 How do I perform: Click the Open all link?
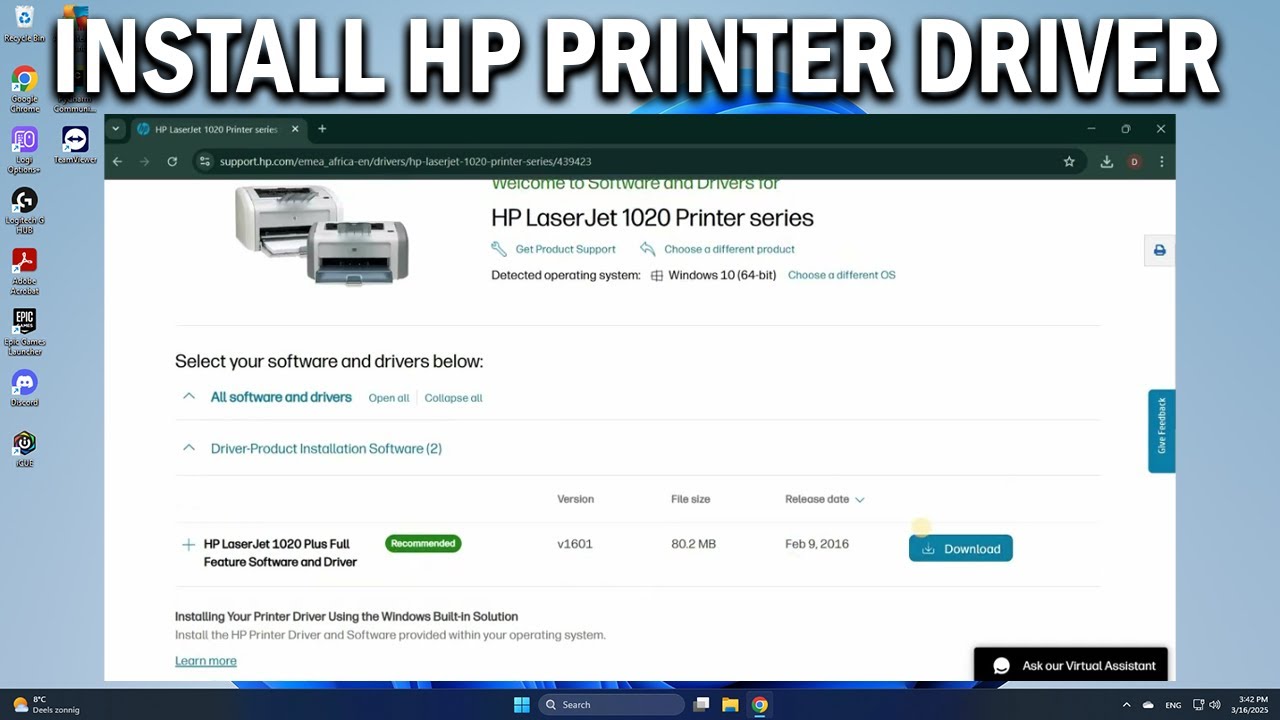click(x=389, y=398)
